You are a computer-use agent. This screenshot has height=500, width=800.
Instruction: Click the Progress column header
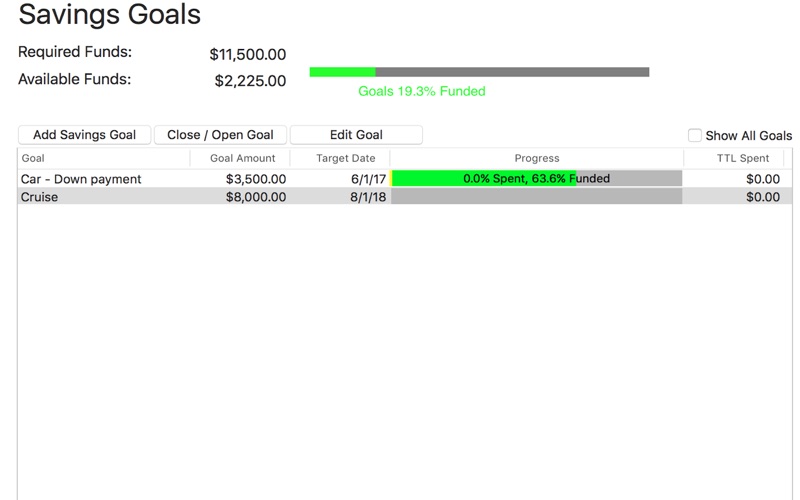(x=537, y=158)
